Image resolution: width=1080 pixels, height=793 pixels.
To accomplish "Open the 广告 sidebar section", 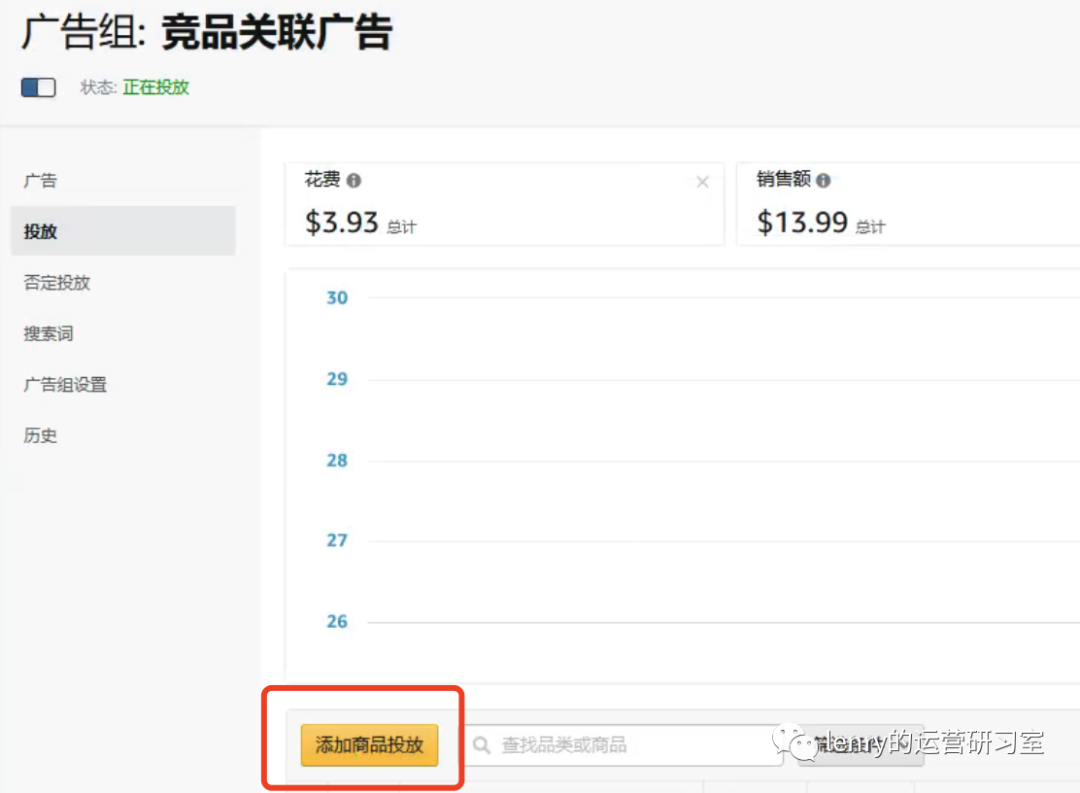I will (40, 181).
